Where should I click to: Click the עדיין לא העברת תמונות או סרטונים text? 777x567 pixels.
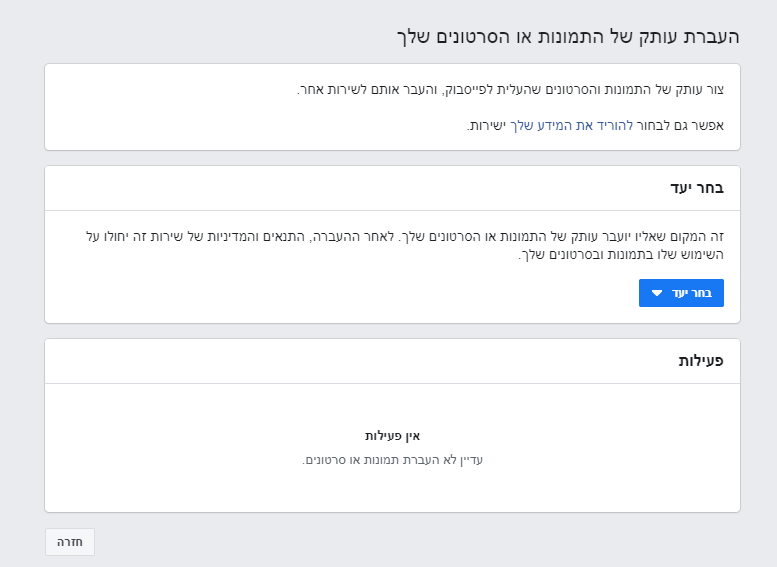pos(393,460)
